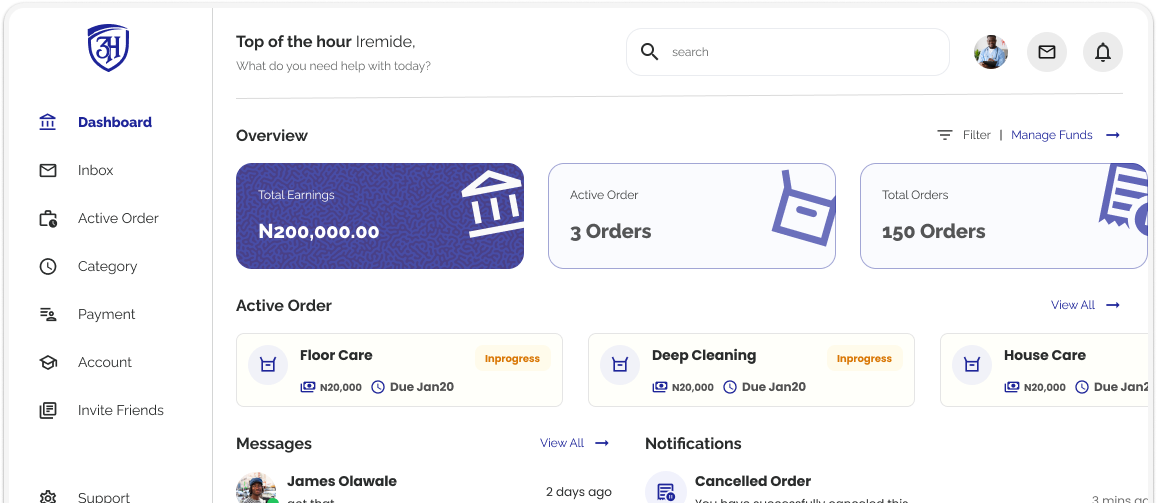Navigate to Payment in sidebar
Screen dimensions: 1157x503
(x=106, y=314)
